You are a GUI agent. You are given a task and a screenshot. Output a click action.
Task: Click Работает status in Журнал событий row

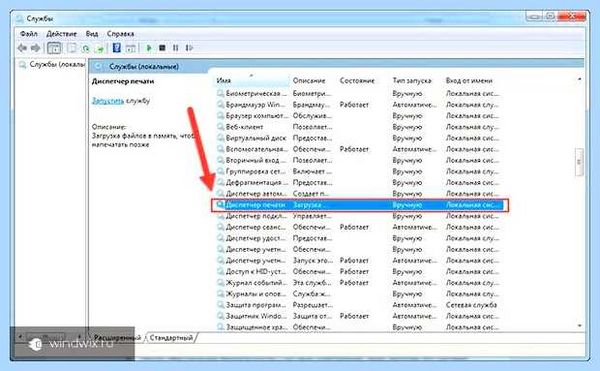click(354, 283)
